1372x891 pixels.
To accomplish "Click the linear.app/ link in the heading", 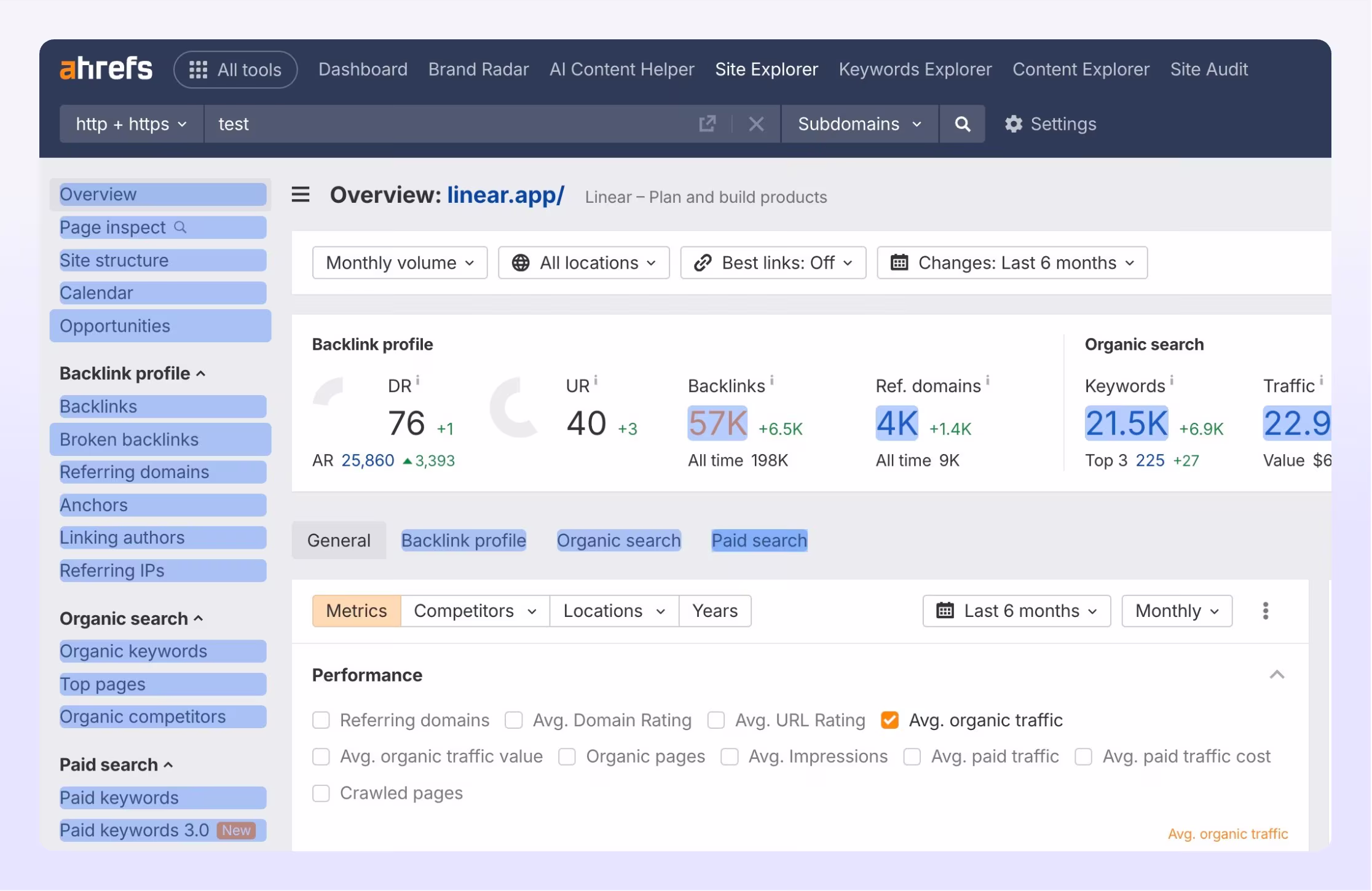I will point(505,195).
